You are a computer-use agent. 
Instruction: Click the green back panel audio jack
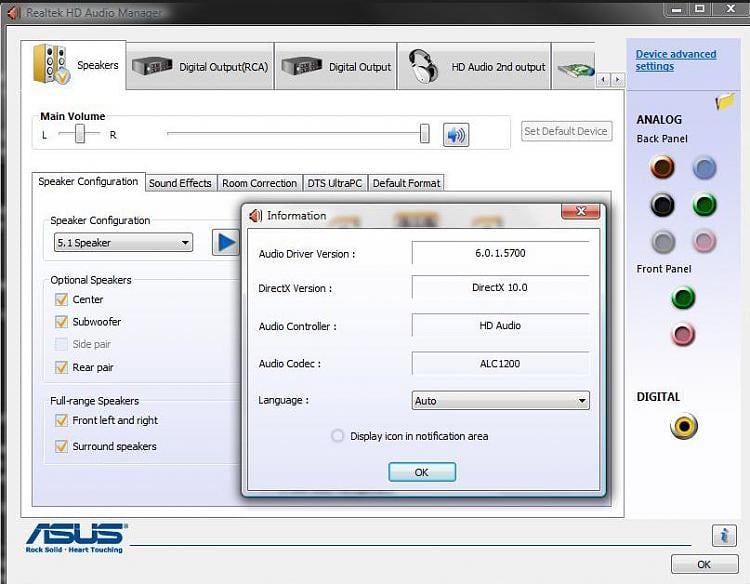704,205
